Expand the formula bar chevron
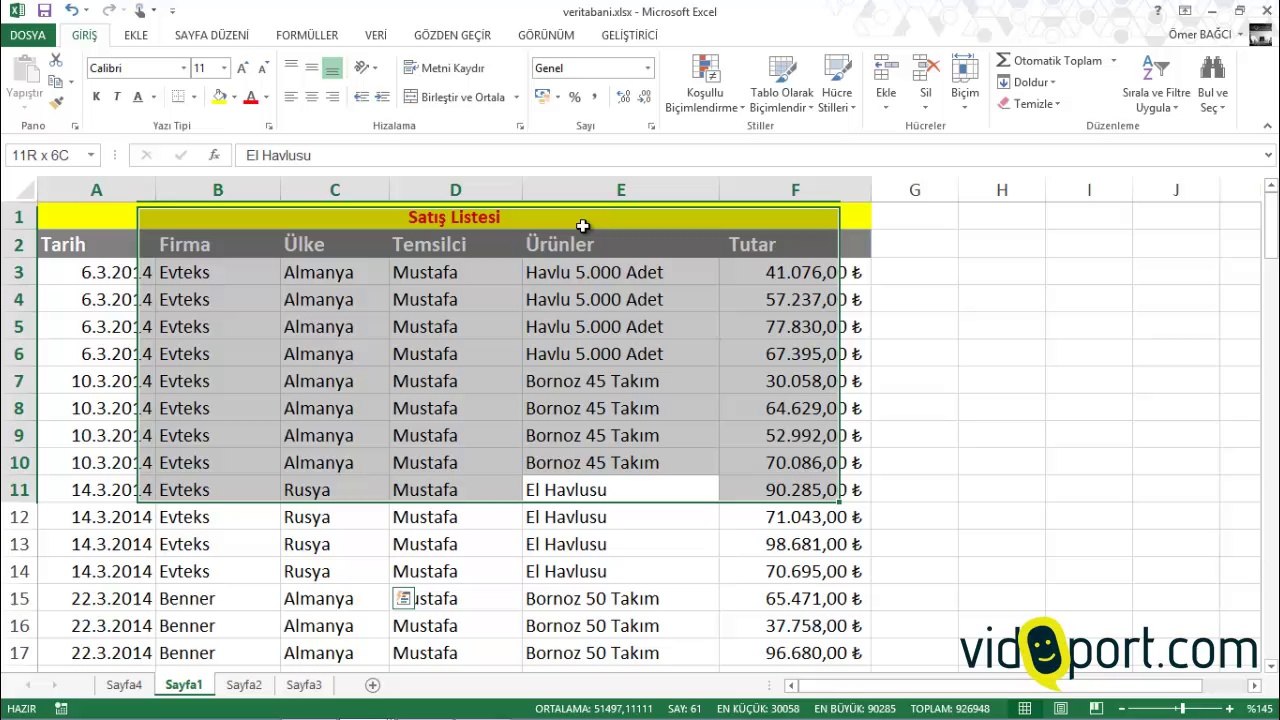Image resolution: width=1280 pixels, height=720 pixels. (1269, 155)
